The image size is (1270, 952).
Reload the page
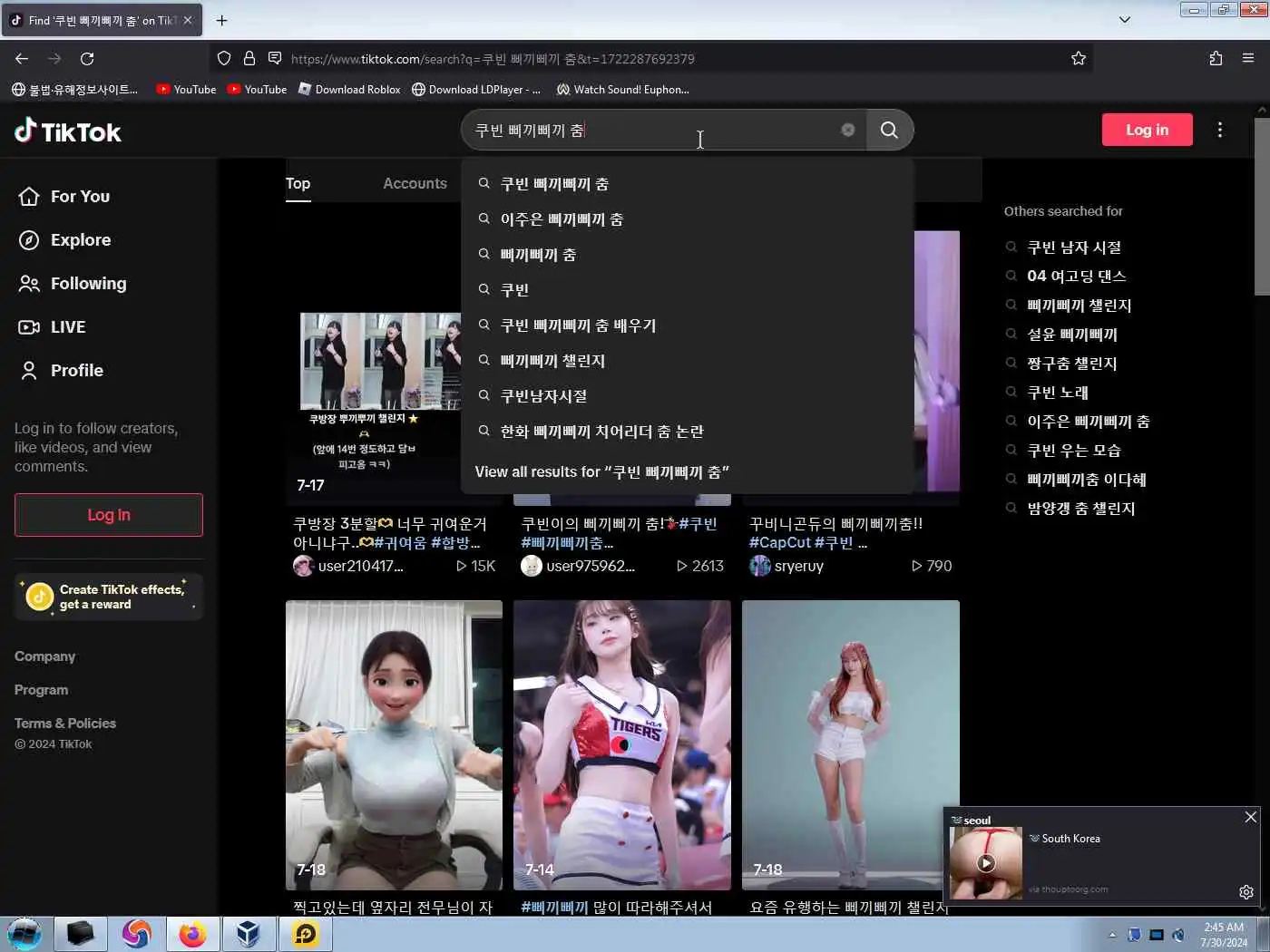tap(87, 58)
